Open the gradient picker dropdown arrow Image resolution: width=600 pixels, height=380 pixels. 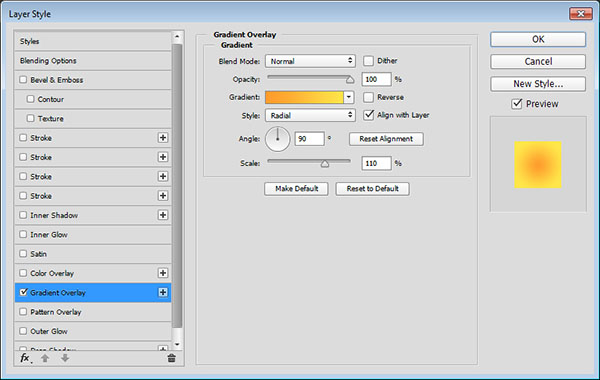point(349,97)
